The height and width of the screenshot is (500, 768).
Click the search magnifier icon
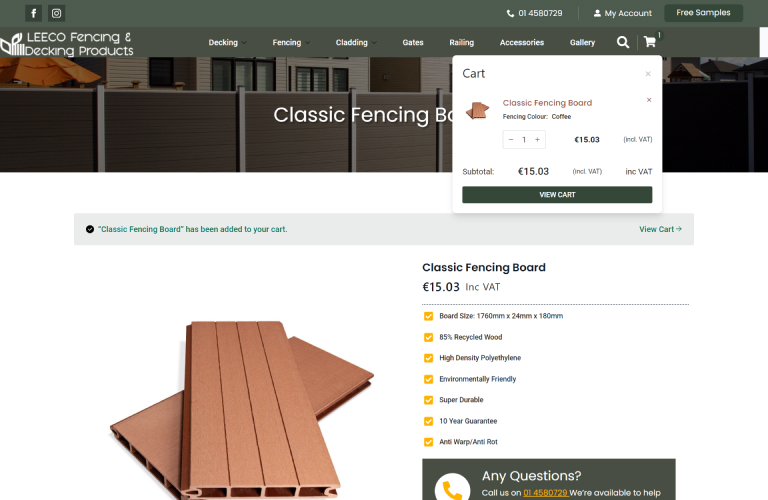623,42
